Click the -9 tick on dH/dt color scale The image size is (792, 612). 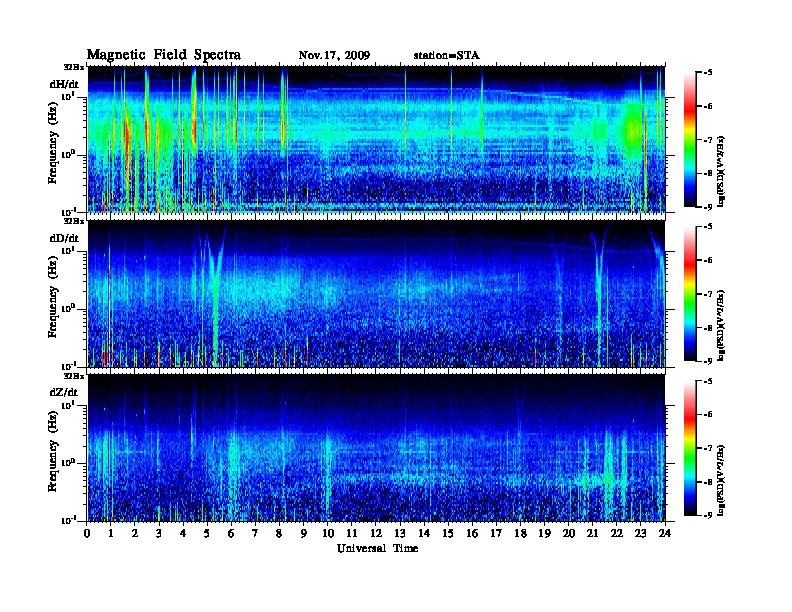click(708, 207)
